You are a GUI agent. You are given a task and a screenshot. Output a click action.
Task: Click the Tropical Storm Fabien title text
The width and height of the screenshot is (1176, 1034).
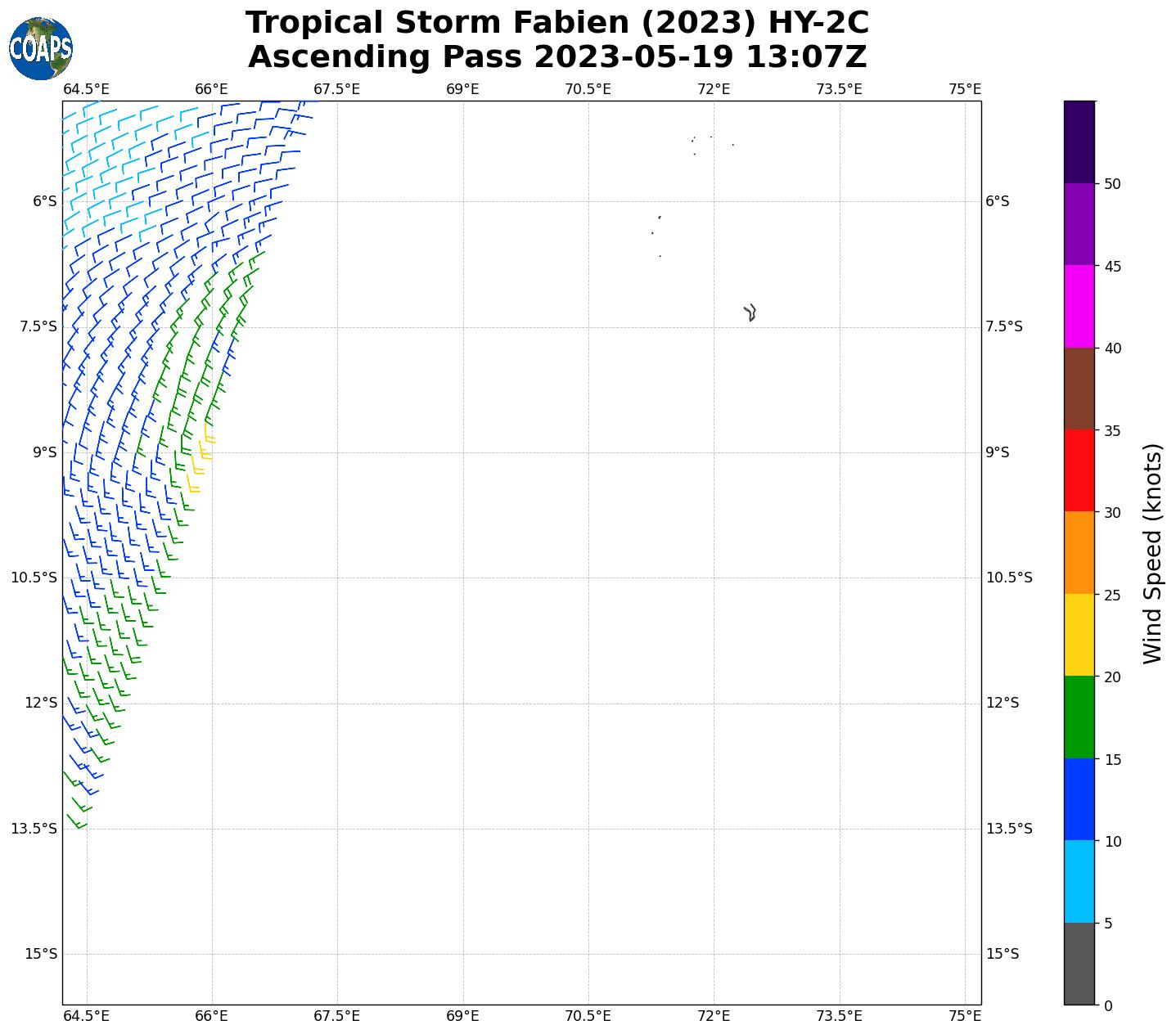[x=556, y=23]
